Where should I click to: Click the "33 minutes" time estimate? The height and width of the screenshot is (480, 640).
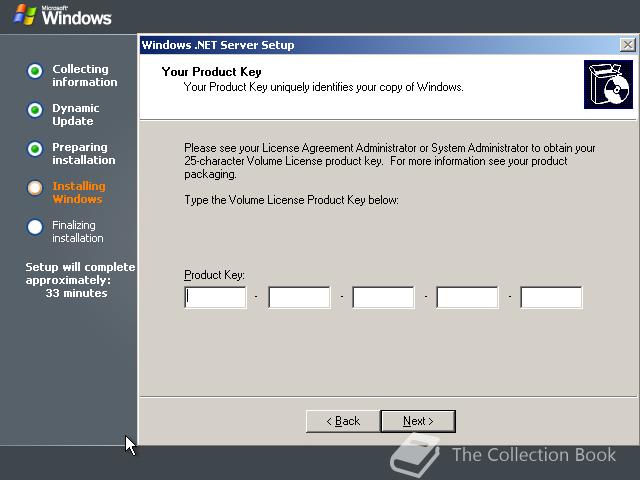click(x=76, y=293)
